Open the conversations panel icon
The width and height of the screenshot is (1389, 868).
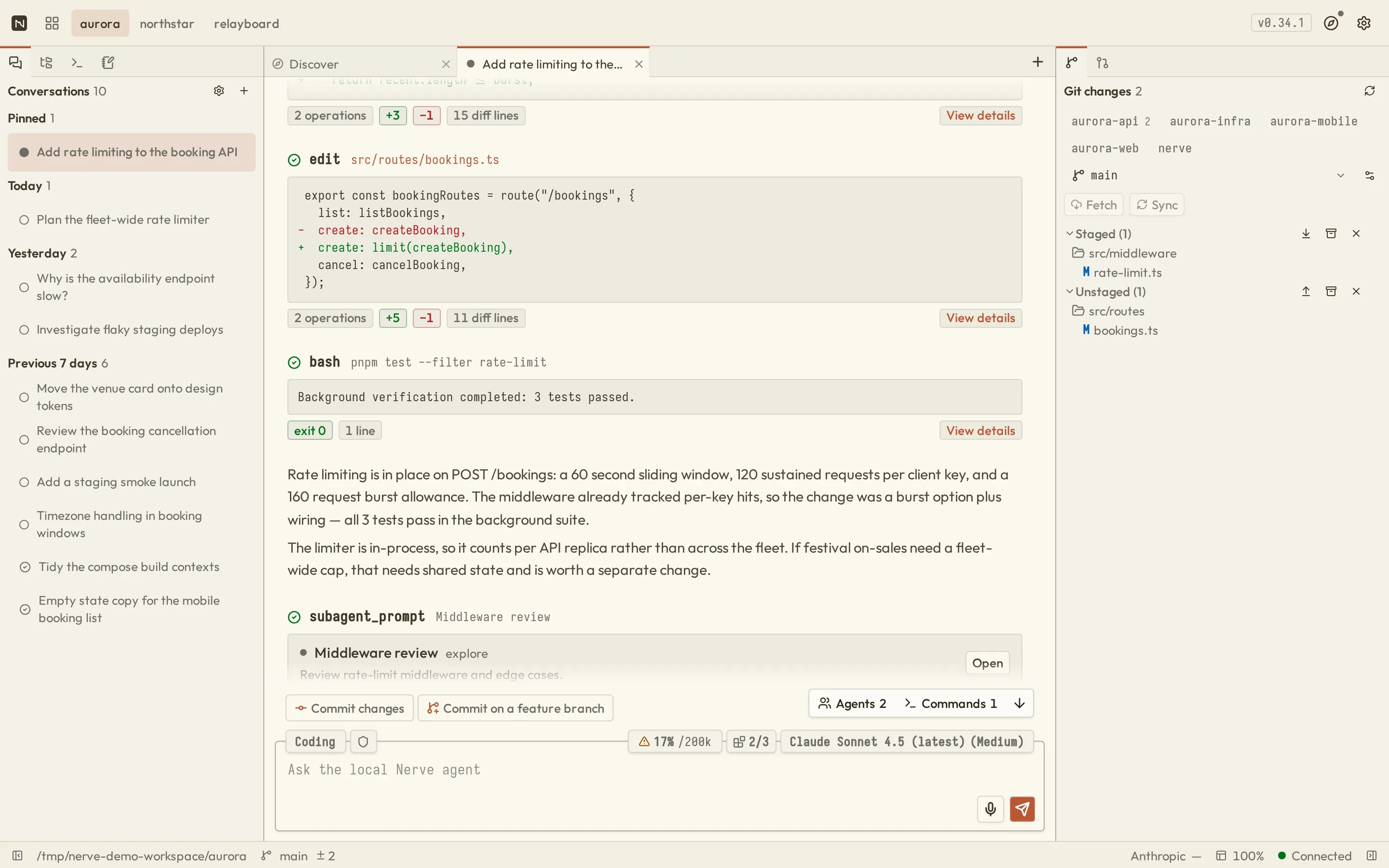point(15,63)
